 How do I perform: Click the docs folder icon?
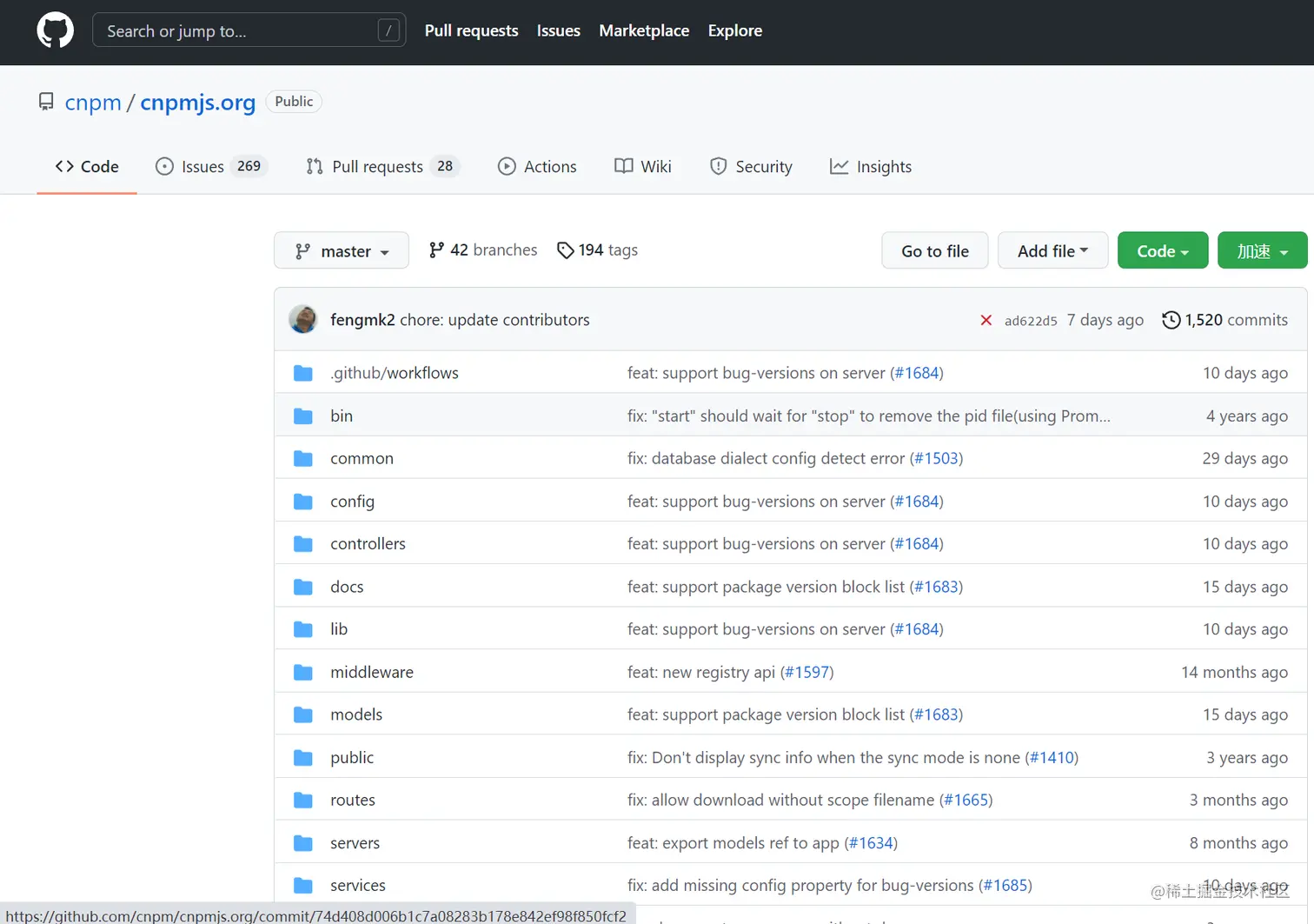click(303, 587)
